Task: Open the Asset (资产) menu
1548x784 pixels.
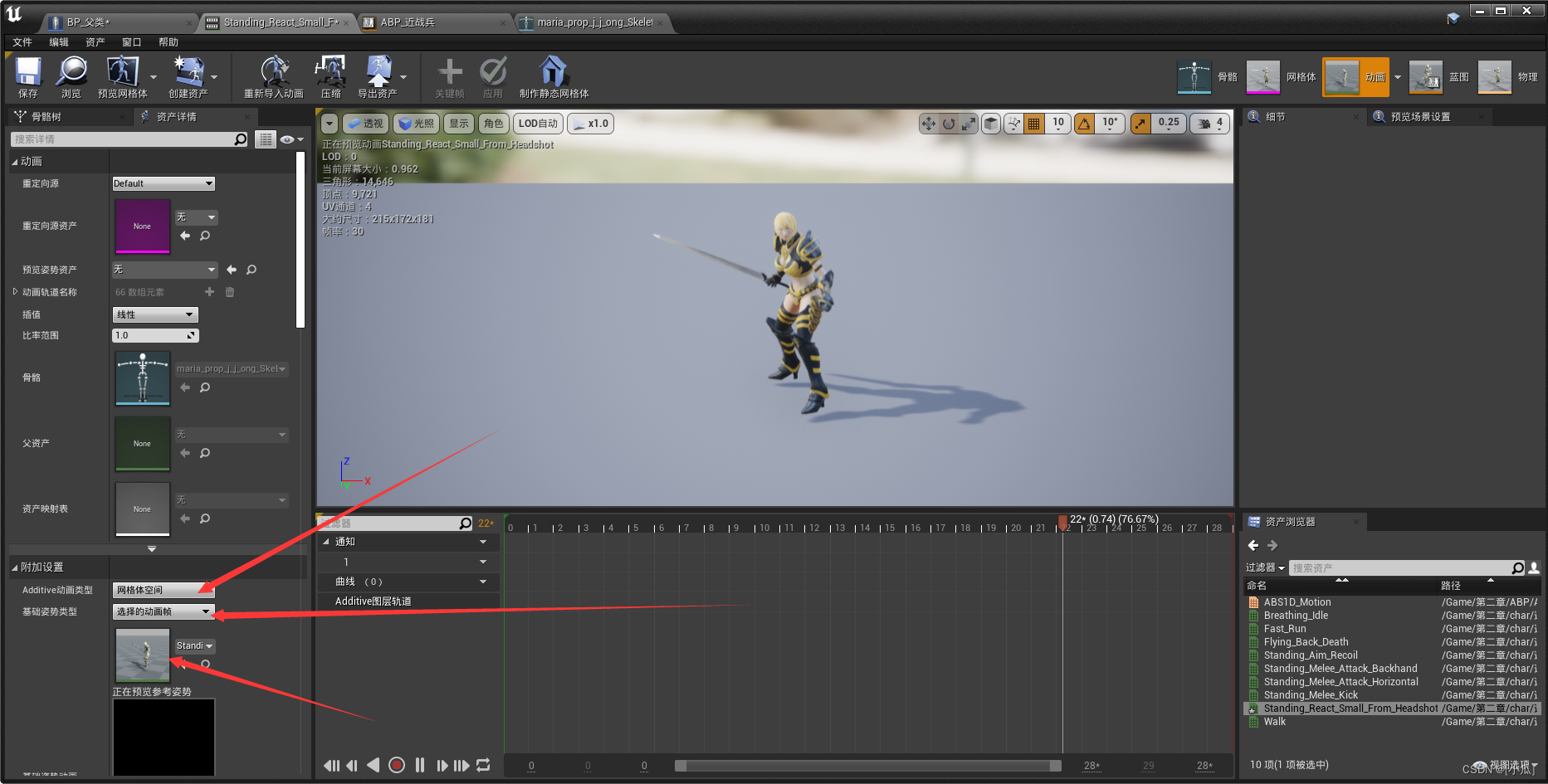Action: tap(95, 42)
